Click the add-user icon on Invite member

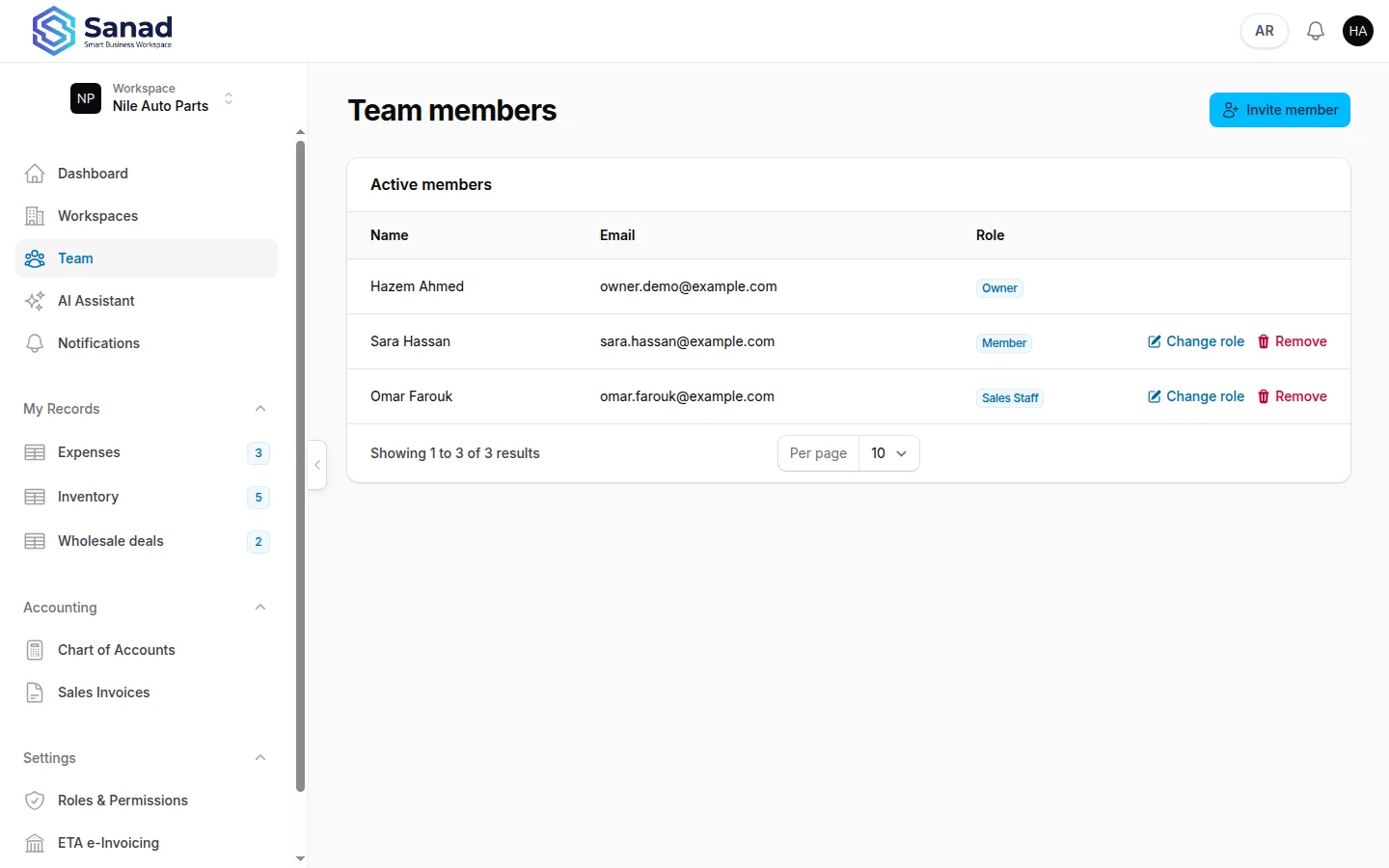point(1231,110)
